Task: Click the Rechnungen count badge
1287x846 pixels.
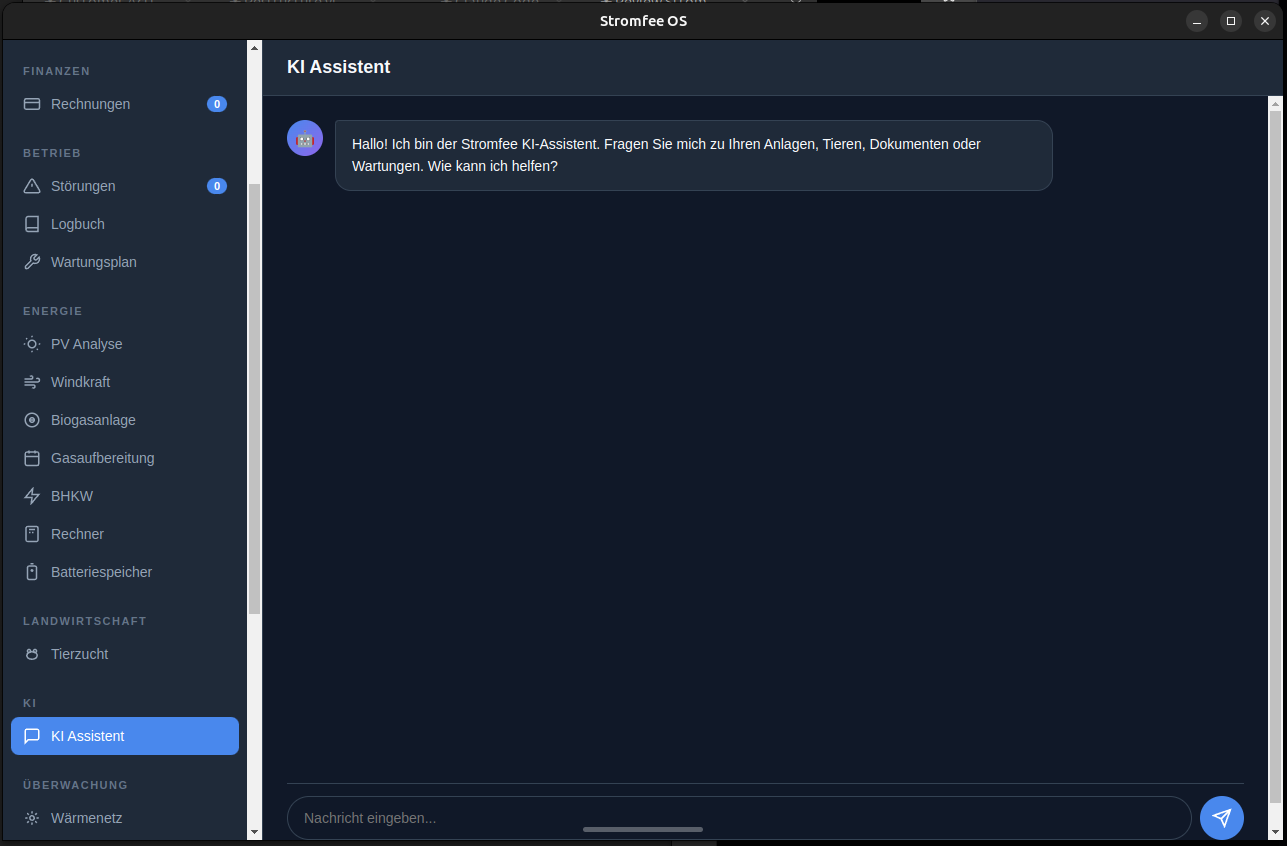Action: pos(217,104)
